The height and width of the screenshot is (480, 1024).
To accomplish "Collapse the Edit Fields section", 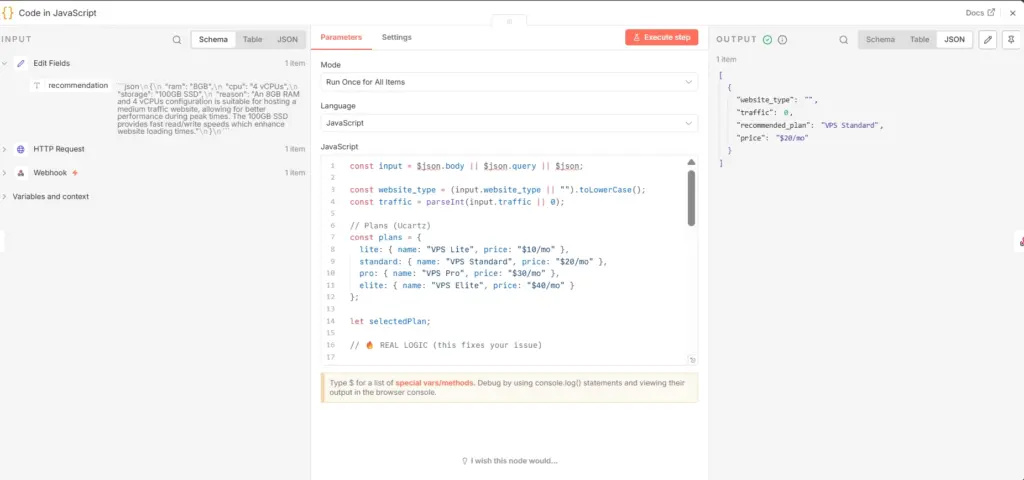I will coord(5,63).
